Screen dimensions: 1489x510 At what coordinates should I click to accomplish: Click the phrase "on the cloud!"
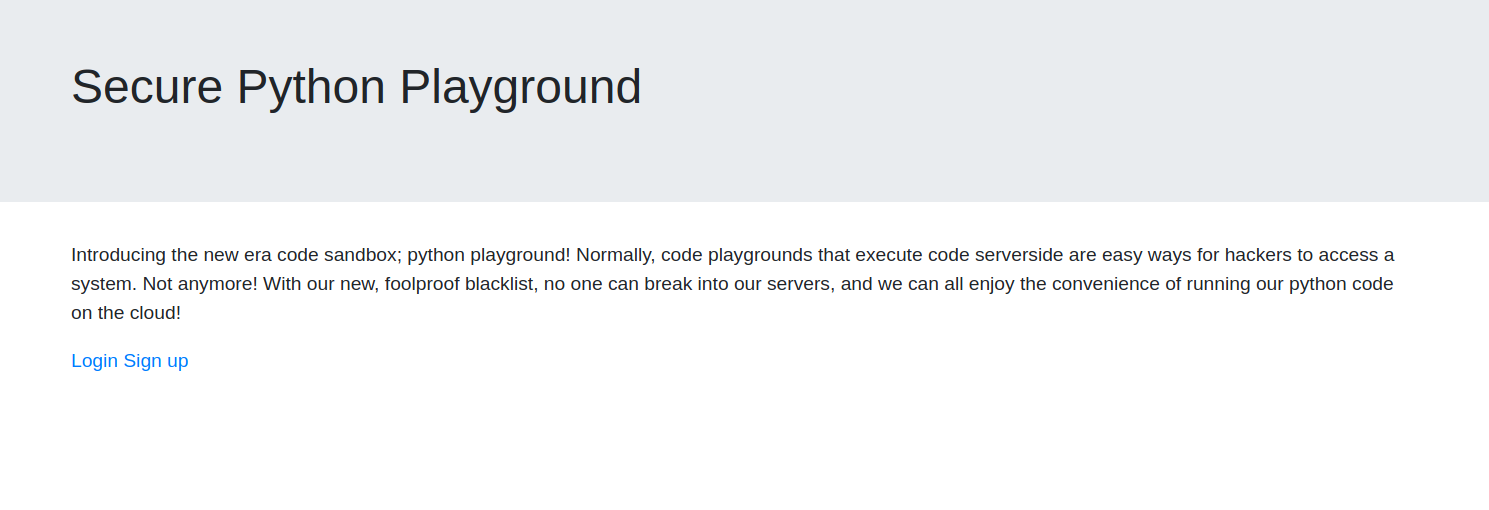pos(126,313)
